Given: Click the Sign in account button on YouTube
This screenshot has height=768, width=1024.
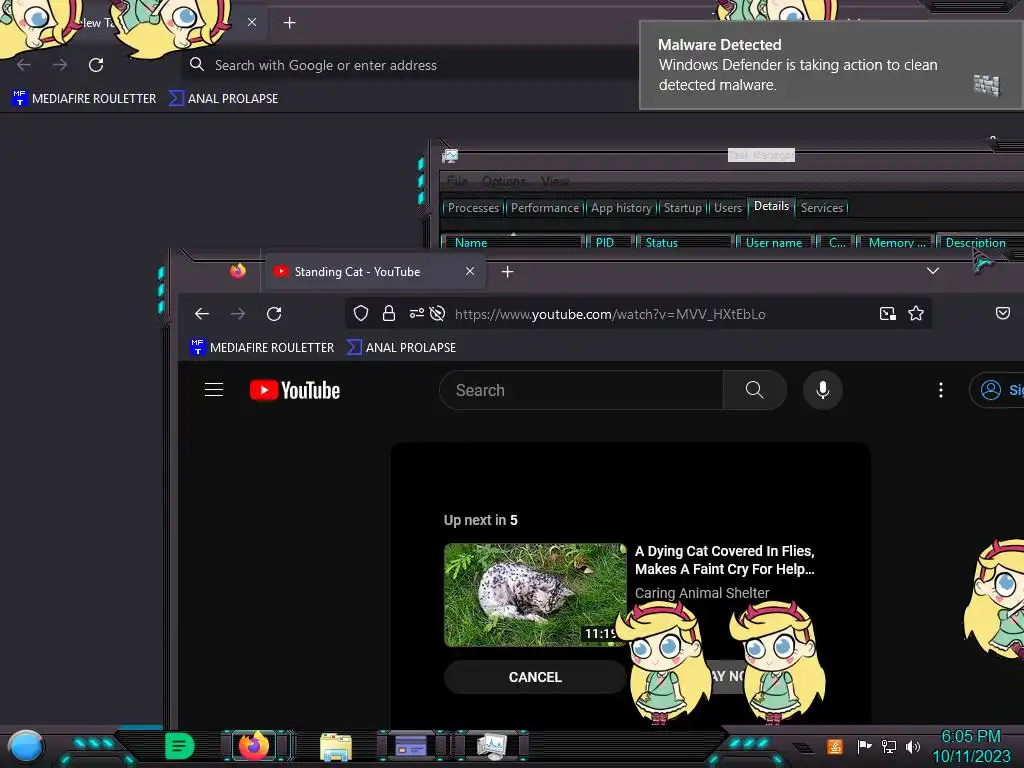Looking at the screenshot, I should [x=997, y=390].
